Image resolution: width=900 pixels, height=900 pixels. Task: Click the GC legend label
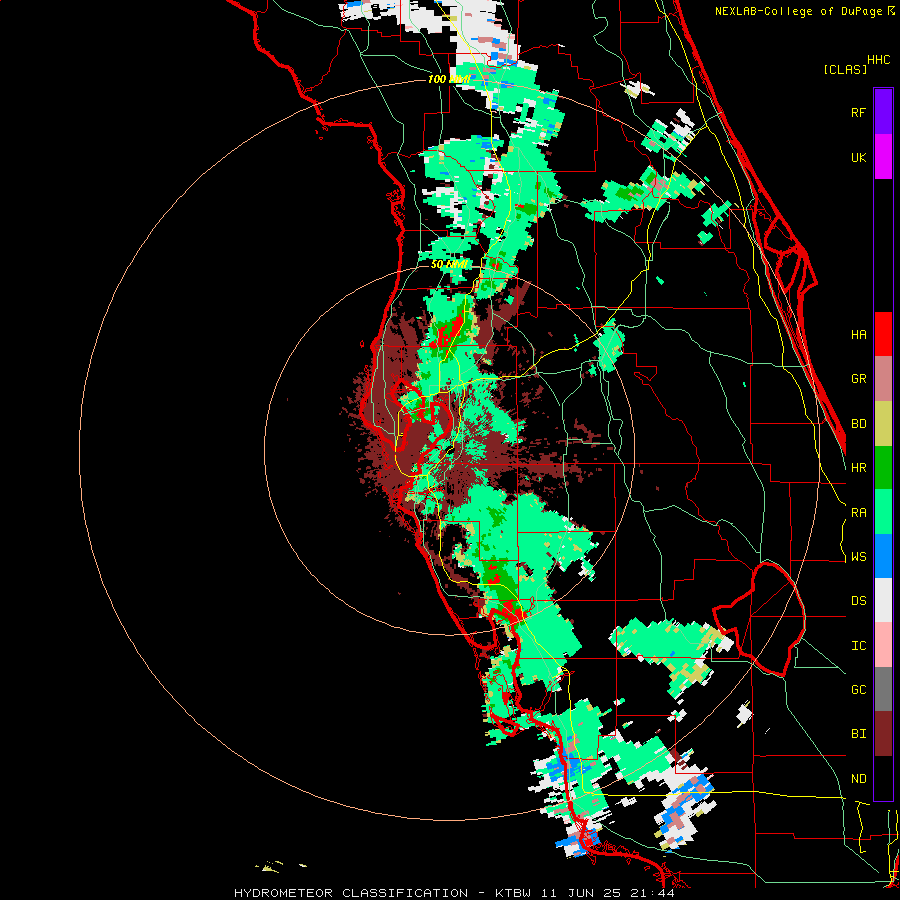click(858, 690)
